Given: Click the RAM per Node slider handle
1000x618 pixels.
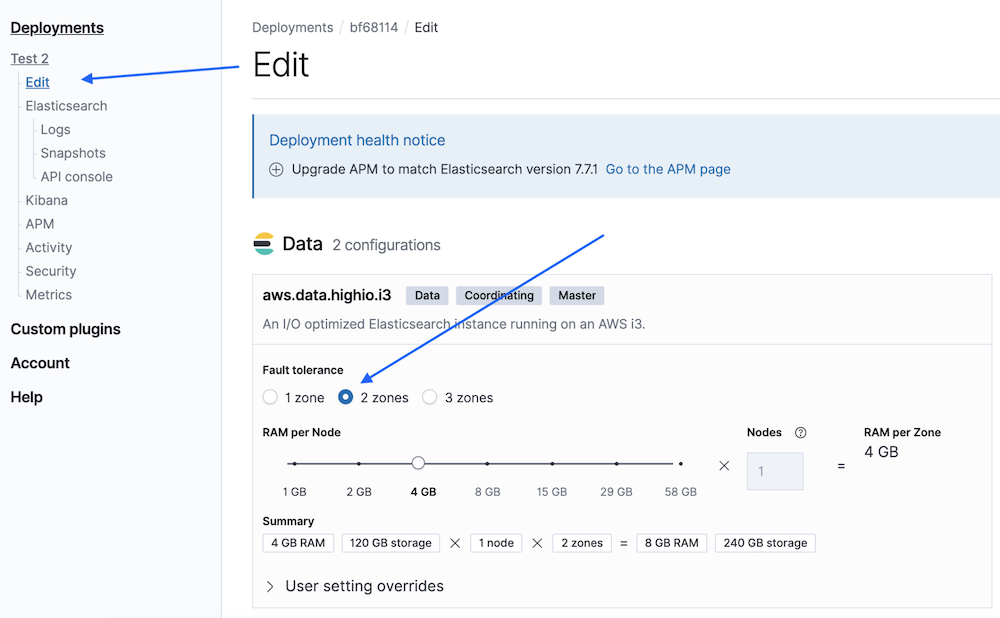Looking at the screenshot, I should (x=418, y=463).
